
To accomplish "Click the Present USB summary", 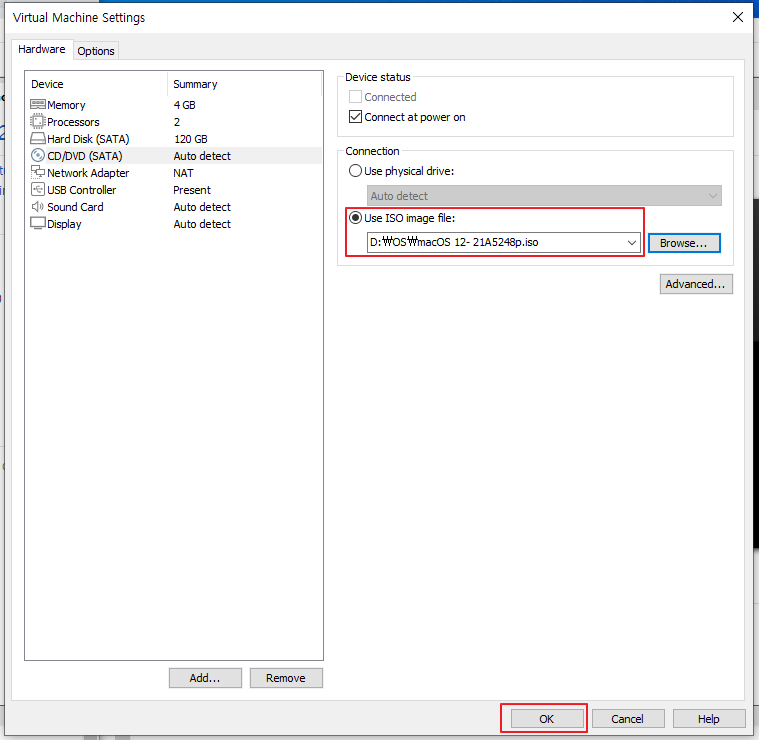I will [x=192, y=190].
